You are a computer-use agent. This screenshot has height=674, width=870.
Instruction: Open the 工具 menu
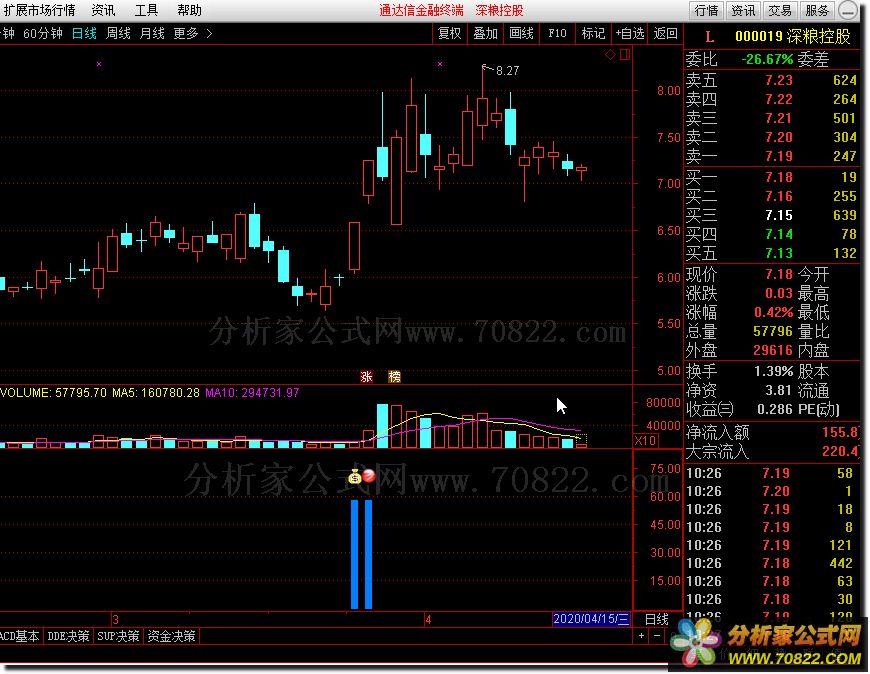146,10
